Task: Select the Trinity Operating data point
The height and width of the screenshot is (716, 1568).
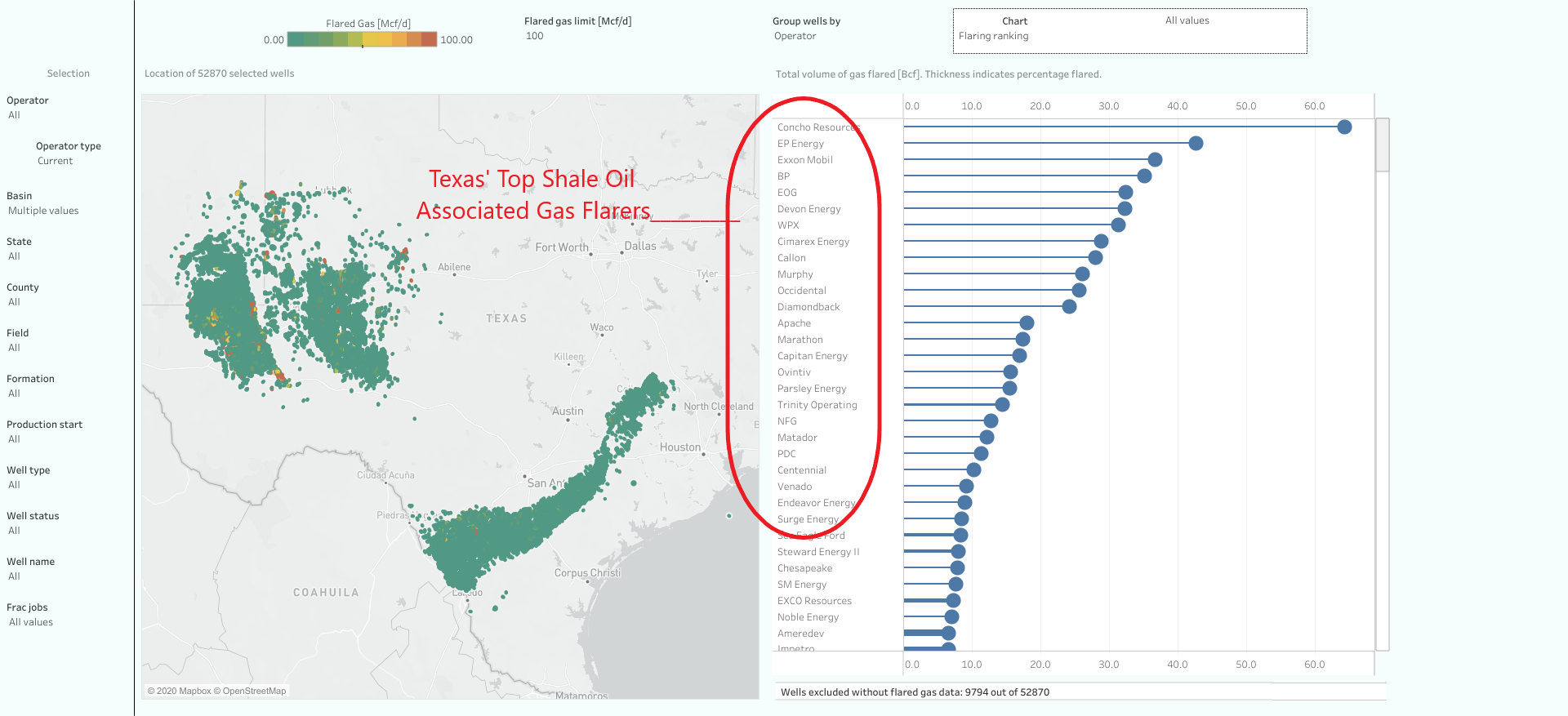Action: point(1002,404)
